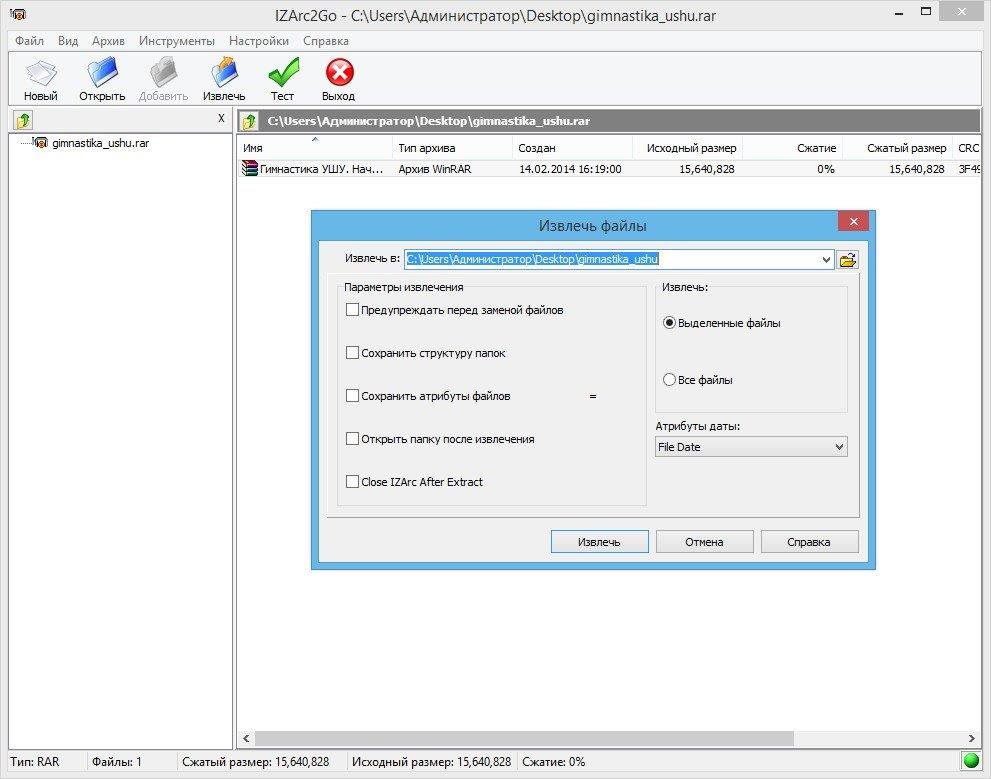Click the up-folder icon beside archive path bar

(x=251, y=121)
